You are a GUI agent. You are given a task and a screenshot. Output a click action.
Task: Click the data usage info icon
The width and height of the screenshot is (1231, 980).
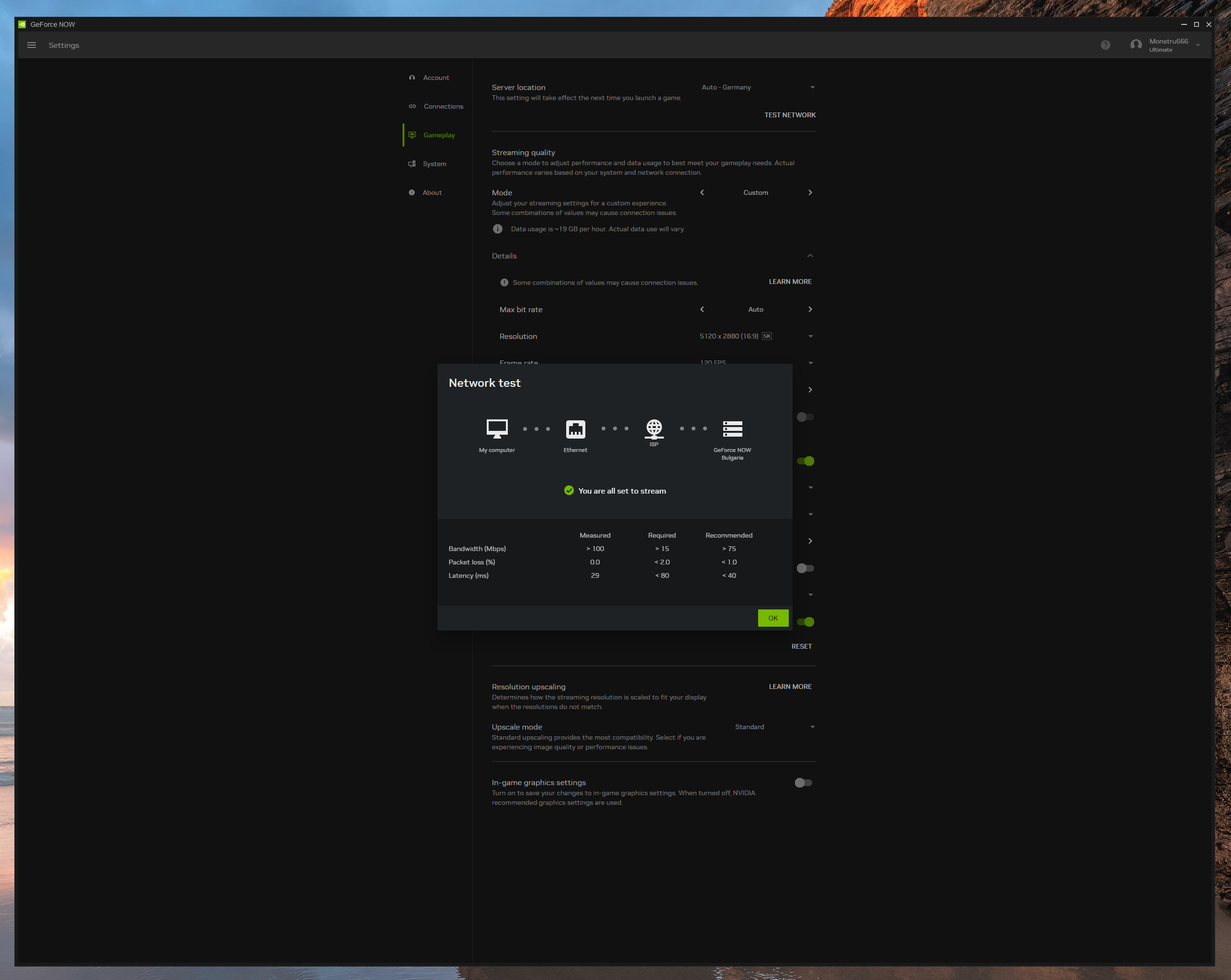(x=497, y=229)
